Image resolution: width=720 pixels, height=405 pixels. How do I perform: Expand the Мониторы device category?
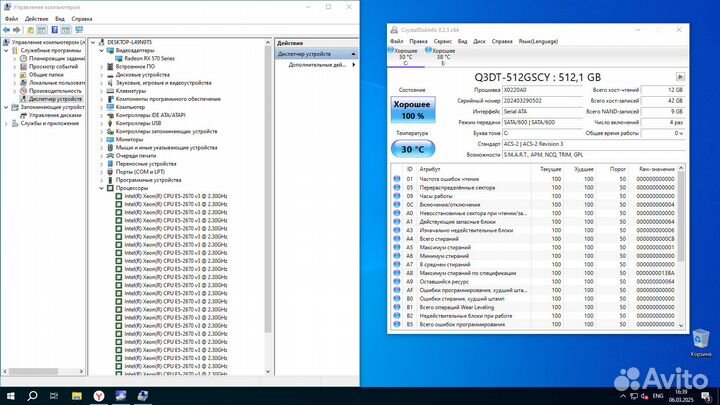point(109,139)
